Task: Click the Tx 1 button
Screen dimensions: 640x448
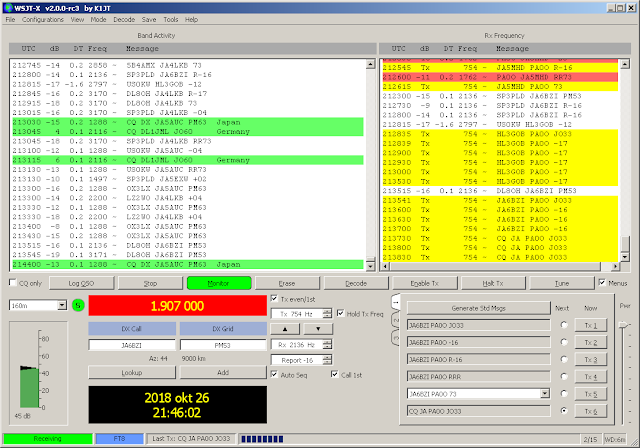Action: pos(591,325)
